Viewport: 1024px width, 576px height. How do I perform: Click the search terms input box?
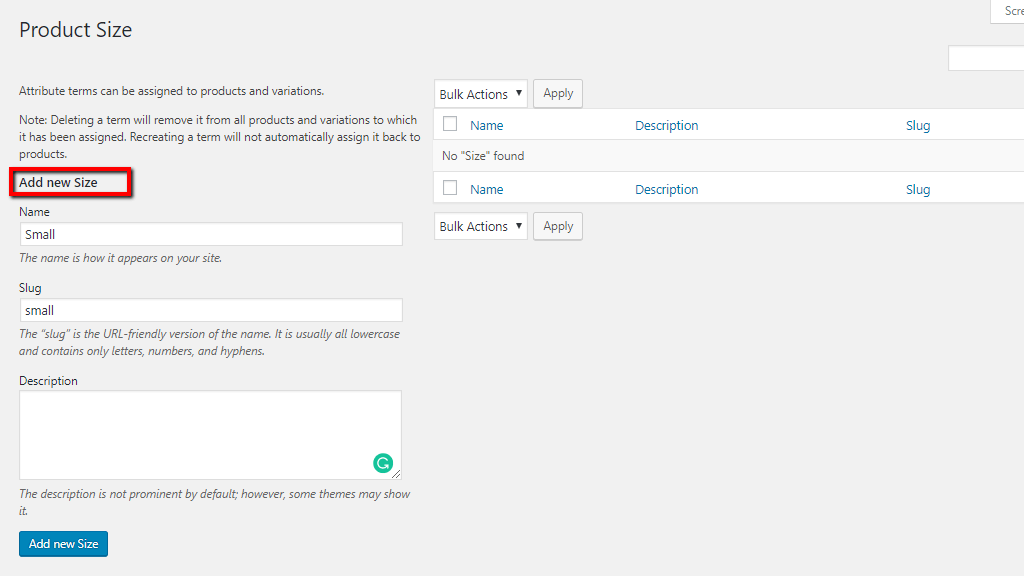[x=986, y=58]
